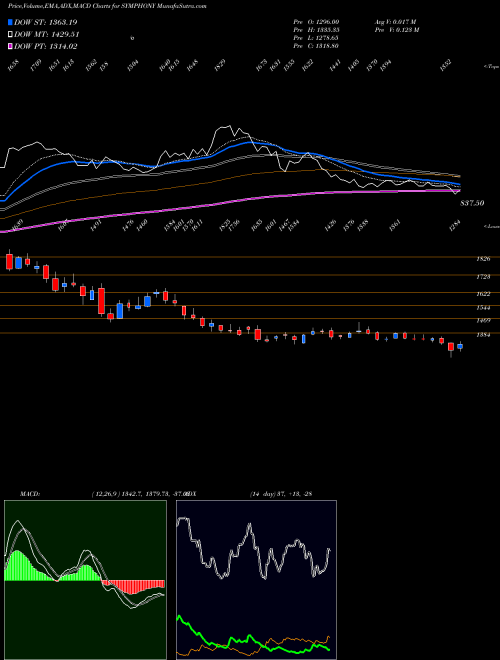The width and height of the screenshot is (500, 660).
Task: Click the magenta DOW PT legend swatch
Action: [10, 47]
